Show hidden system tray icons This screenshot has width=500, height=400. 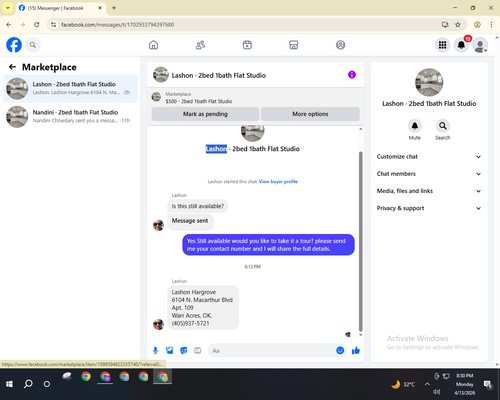click(427, 384)
